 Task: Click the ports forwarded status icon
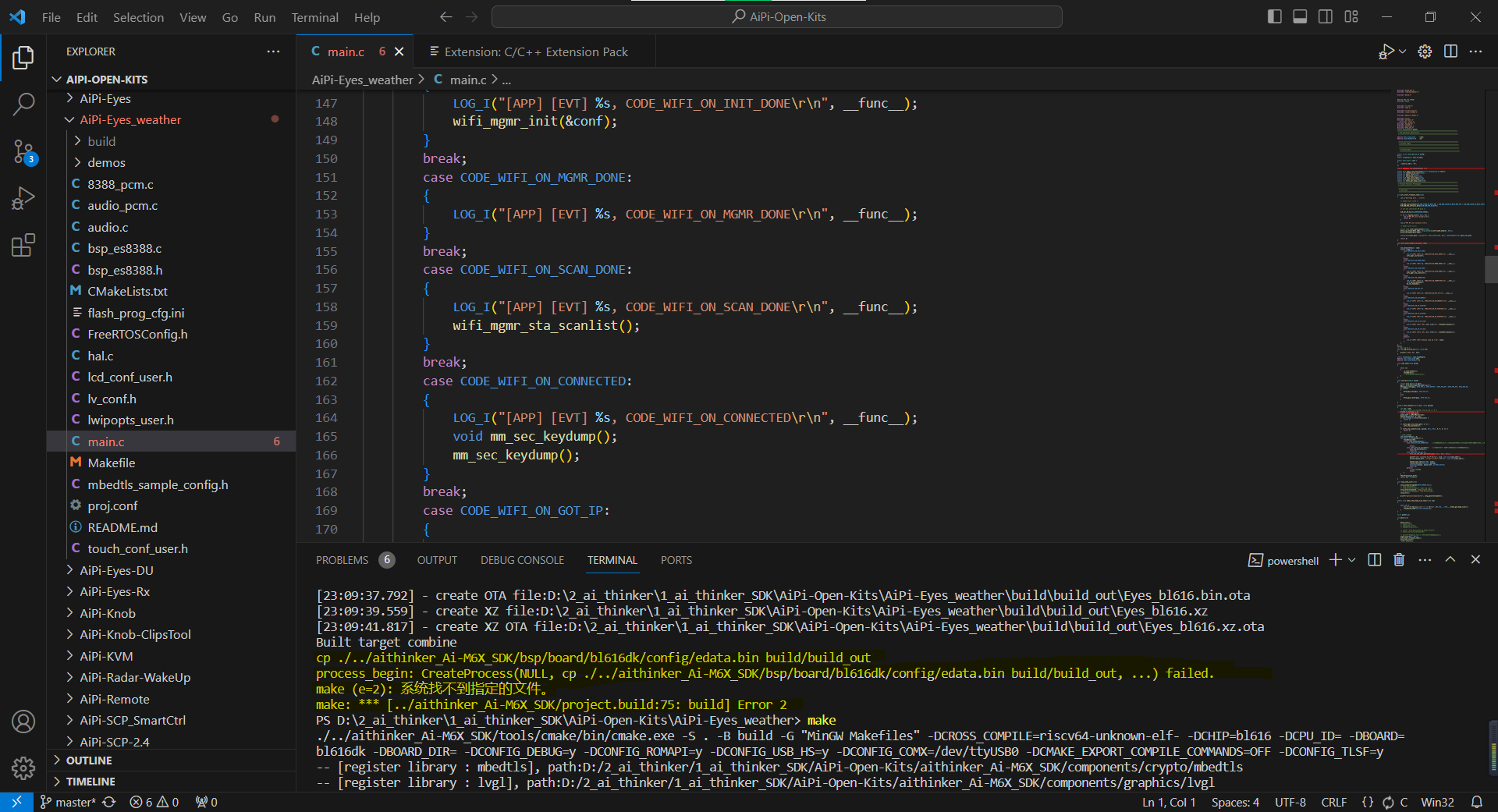click(x=207, y=802)
